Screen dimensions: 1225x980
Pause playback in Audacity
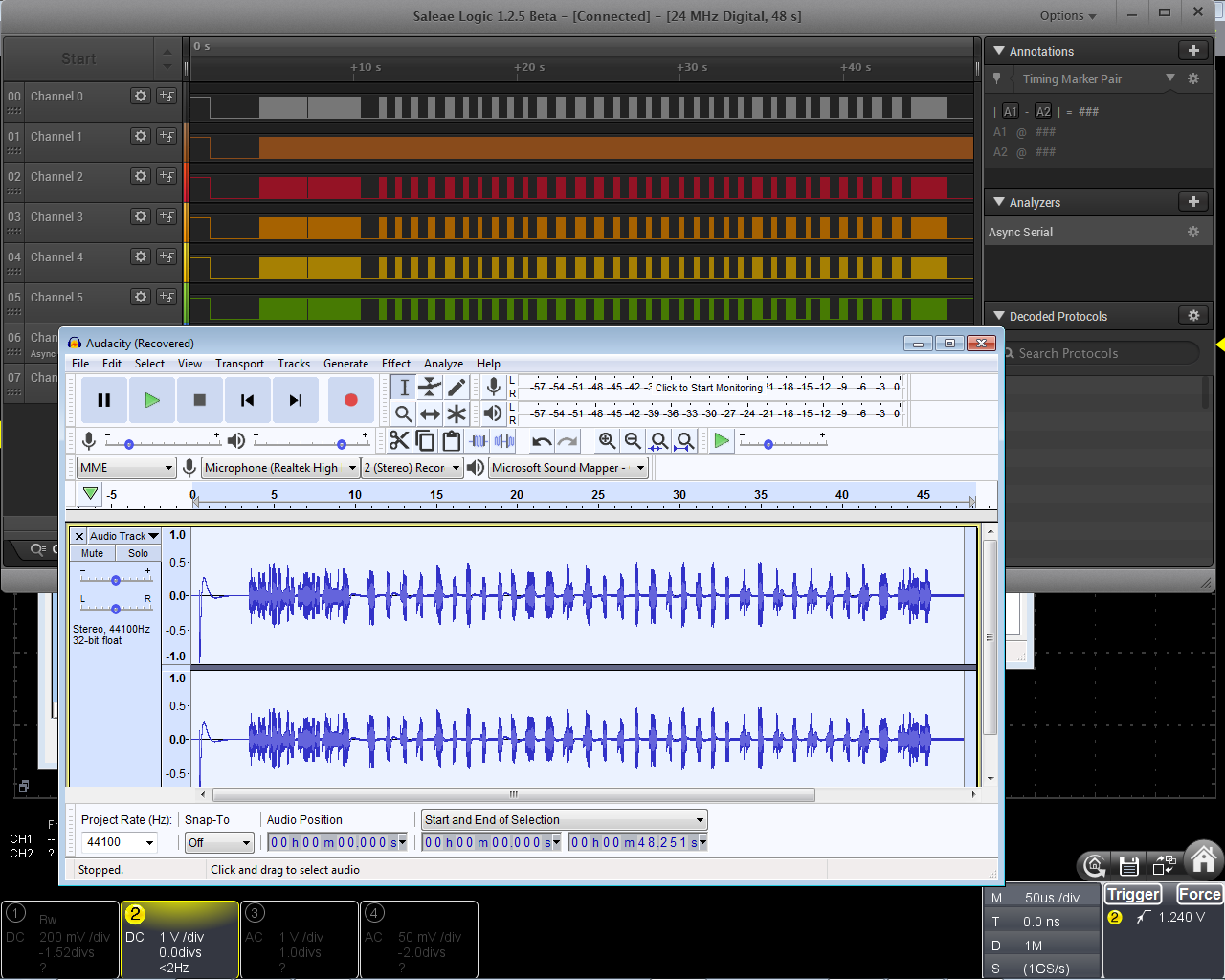(x=104, y=400)
